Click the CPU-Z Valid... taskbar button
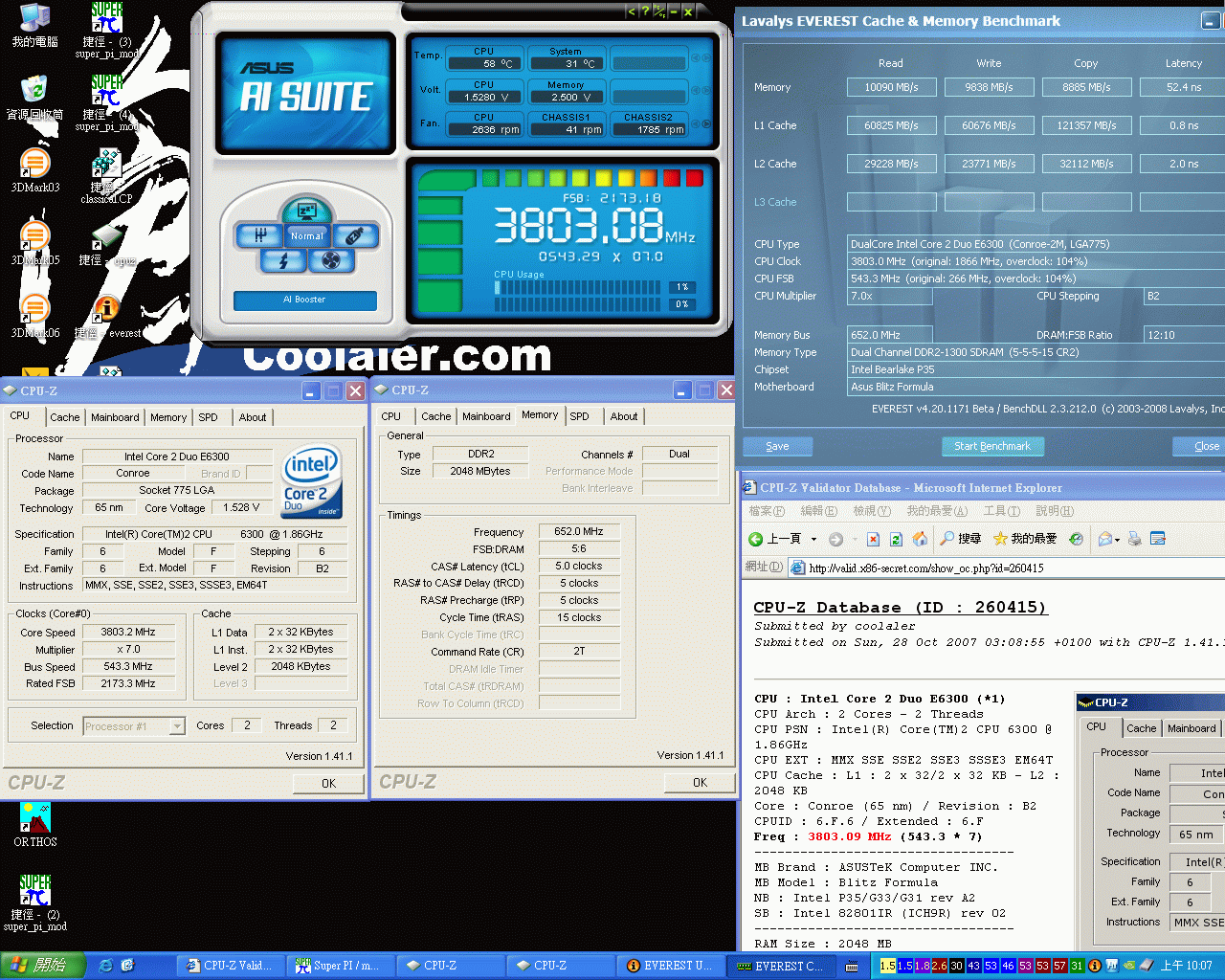This screenshot has height=980, width=1225. [x=230, y=966]
